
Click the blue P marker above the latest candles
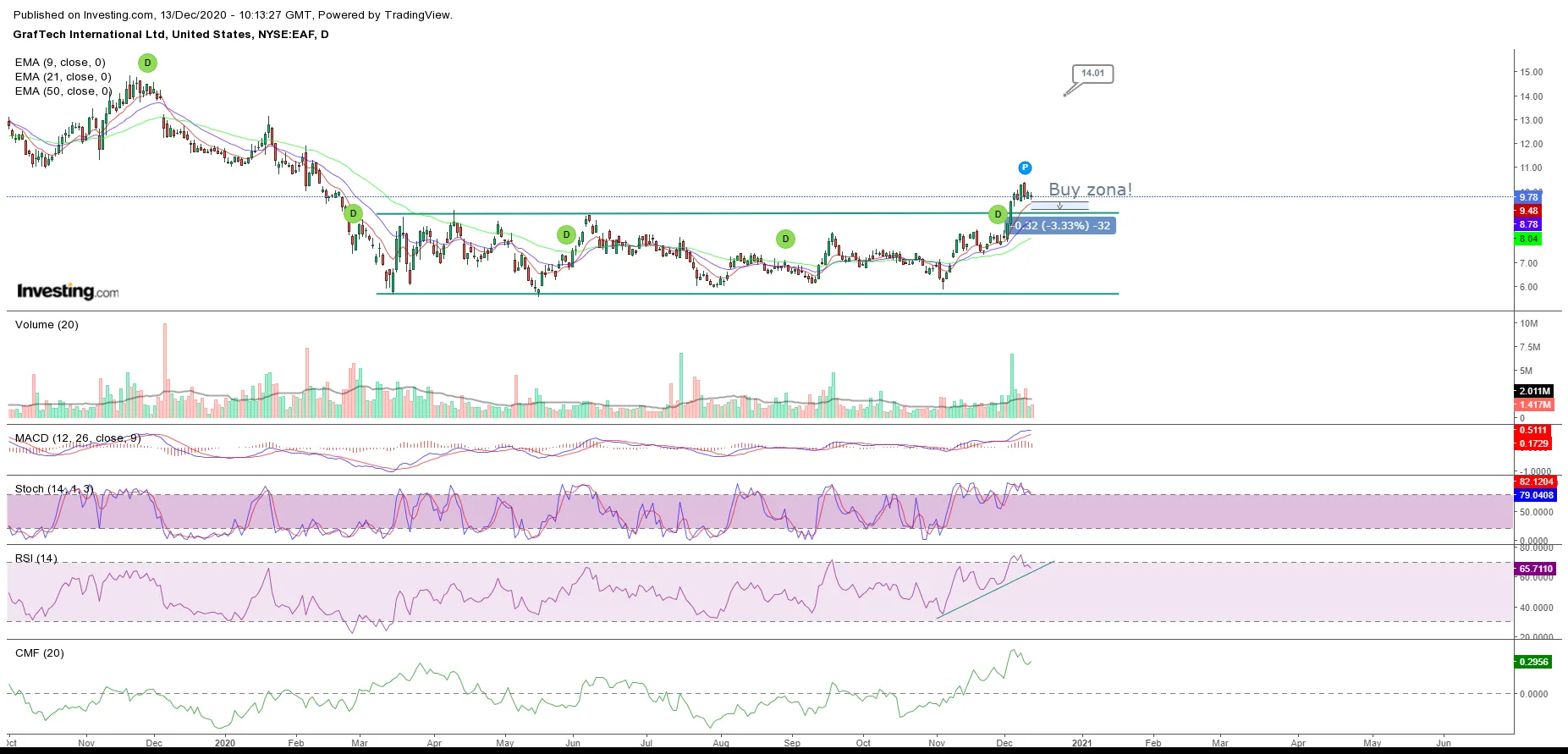point(1025,168)
